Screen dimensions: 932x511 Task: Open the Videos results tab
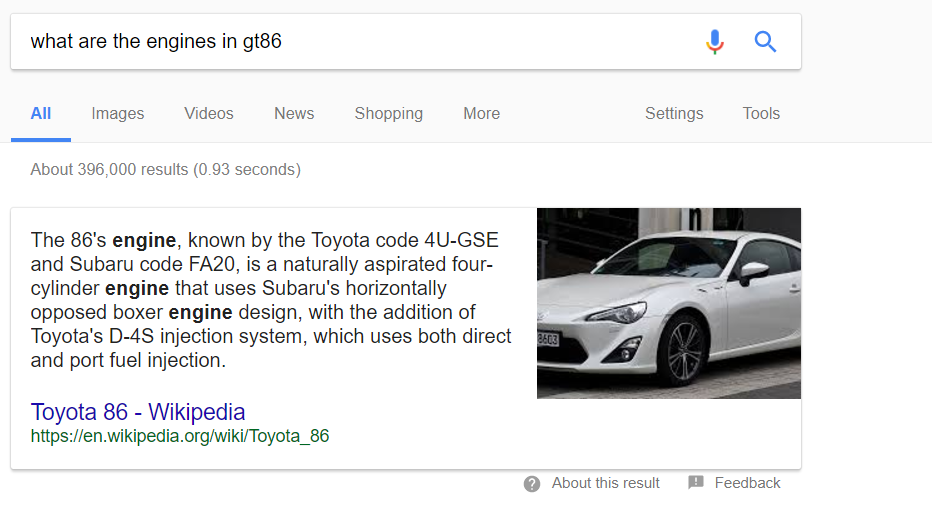coord(209,114)
